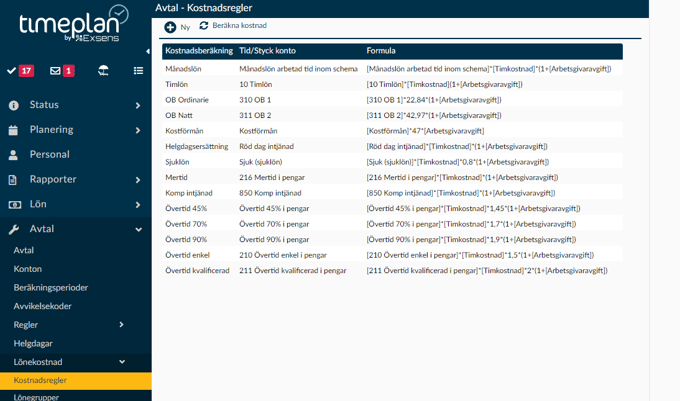Click the Sjuk (sjuklön) formula cell
Screen dimensions: 680x401
pyautogui.click(x=458, y=162)
